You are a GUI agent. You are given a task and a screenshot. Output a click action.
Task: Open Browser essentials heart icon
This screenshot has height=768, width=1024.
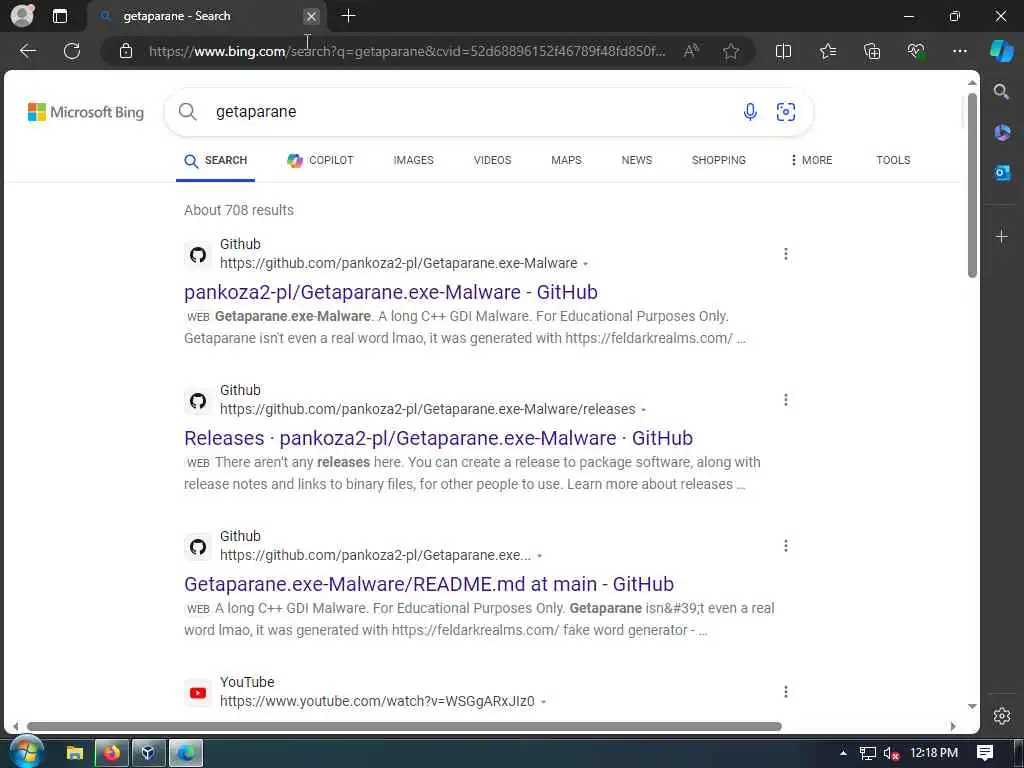tap(916, 51)
